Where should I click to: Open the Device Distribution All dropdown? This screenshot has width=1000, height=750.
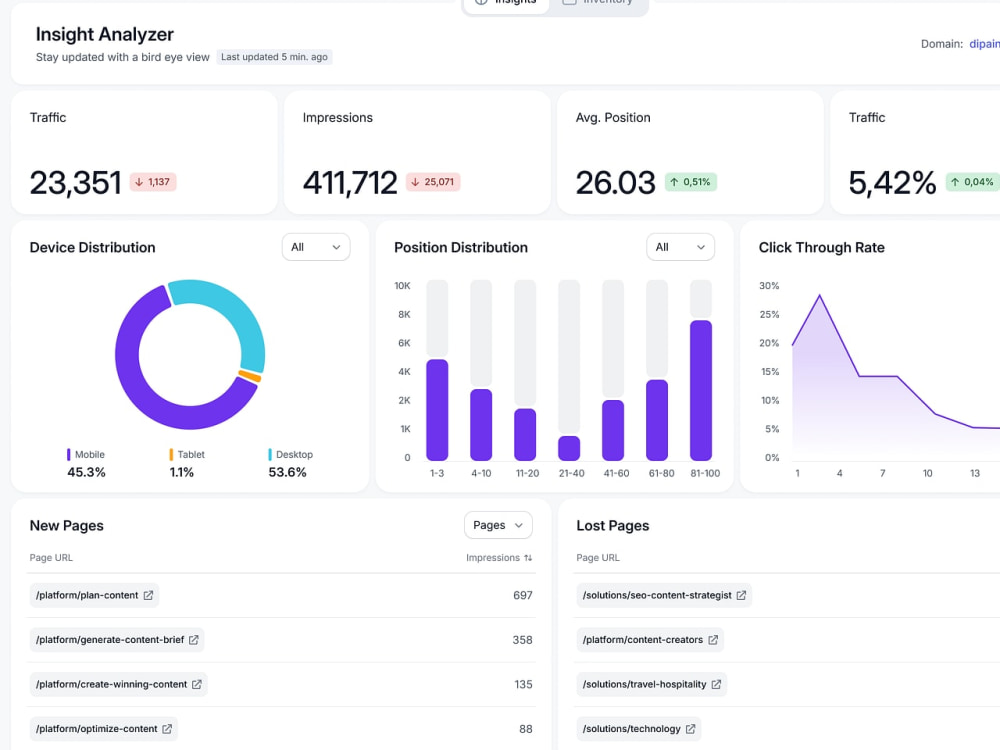click(316, 247)
